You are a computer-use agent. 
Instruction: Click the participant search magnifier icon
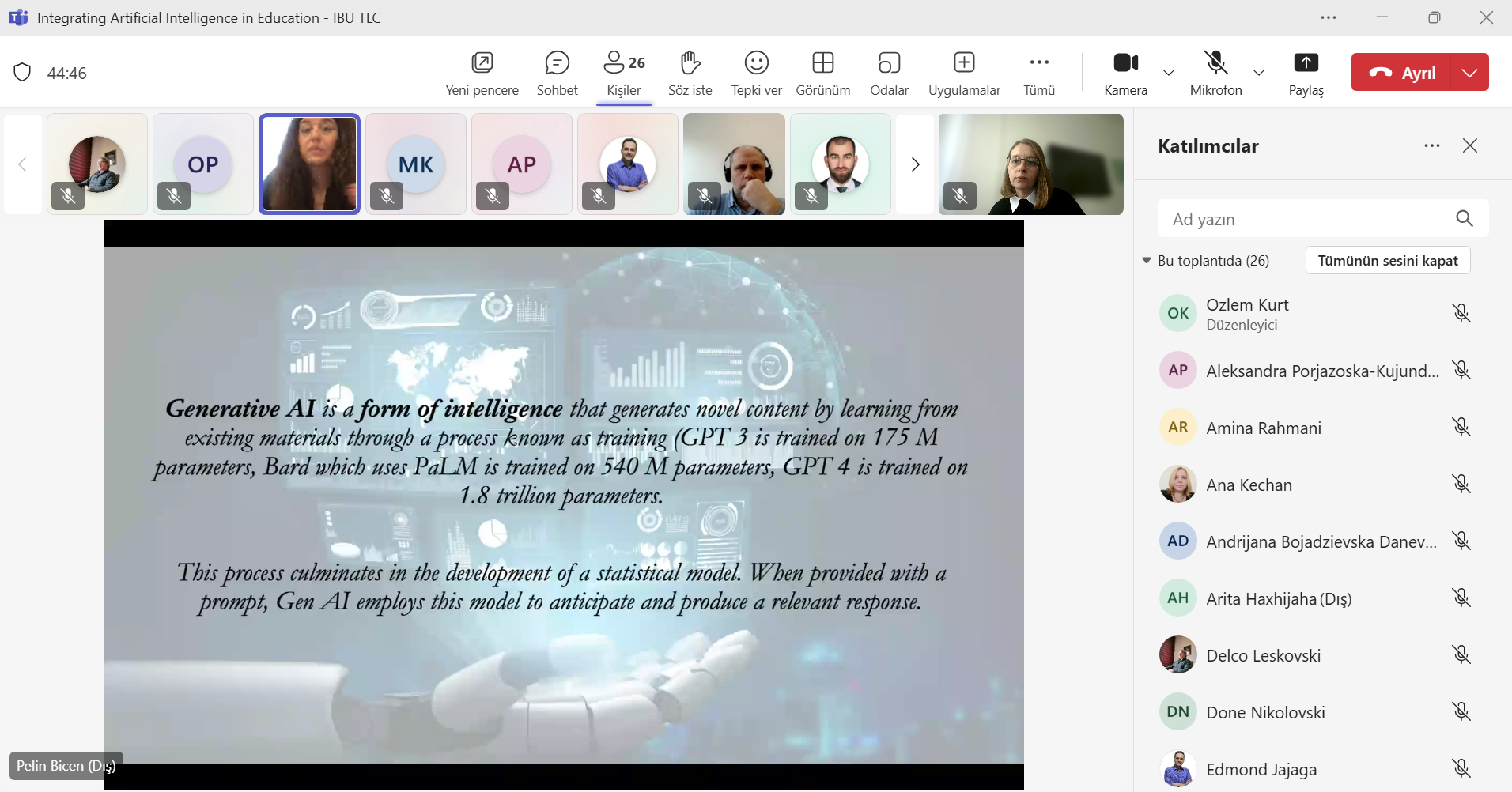click(1464, 219)
